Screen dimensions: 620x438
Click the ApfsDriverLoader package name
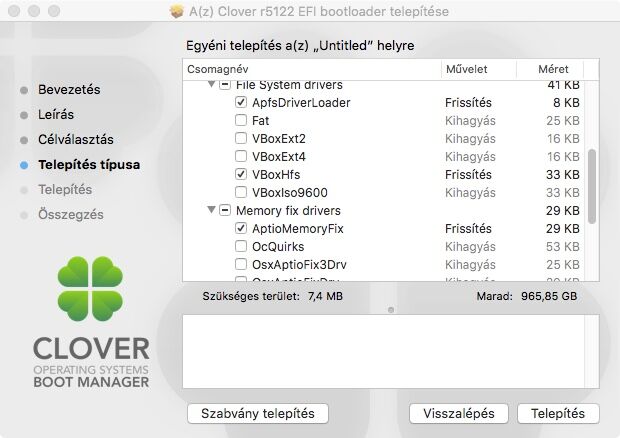coord(301,103)
